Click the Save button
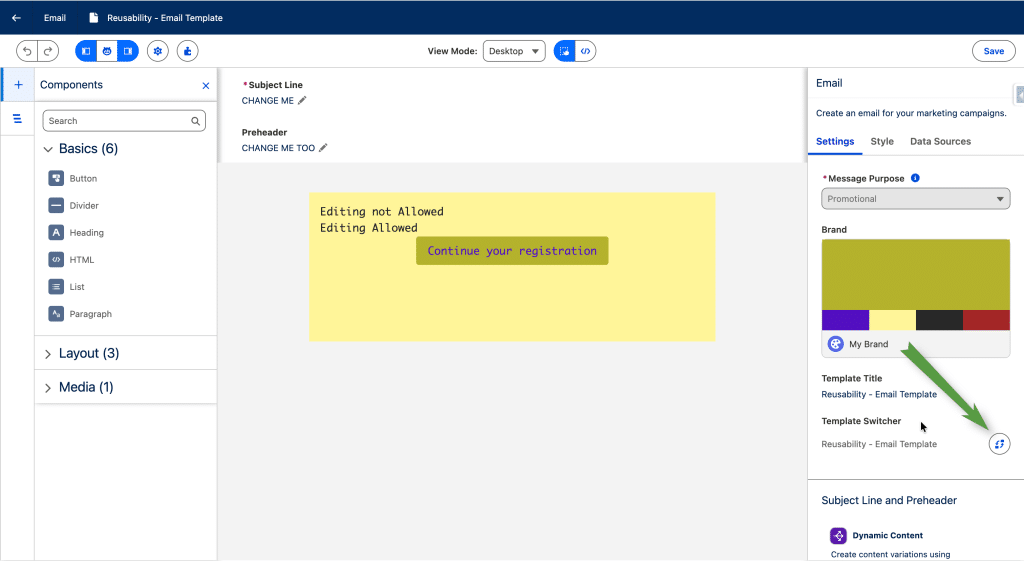1024x561 pixels. pos(993,51)
